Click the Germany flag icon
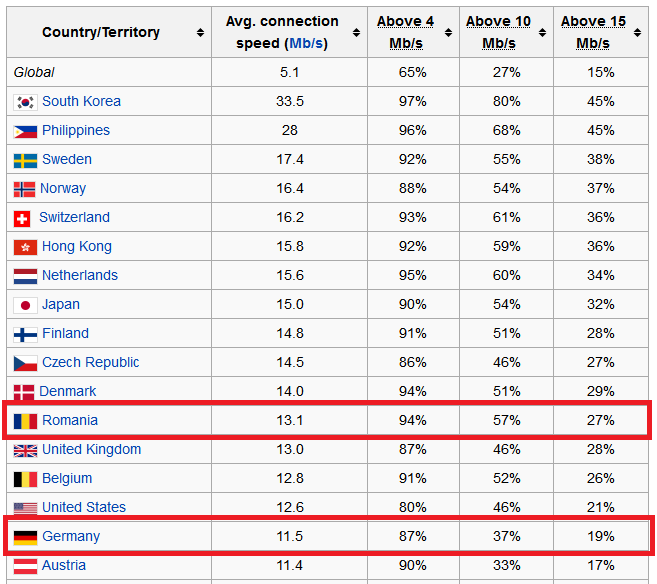This screenshot has height=584, width=657. (26, 537)
